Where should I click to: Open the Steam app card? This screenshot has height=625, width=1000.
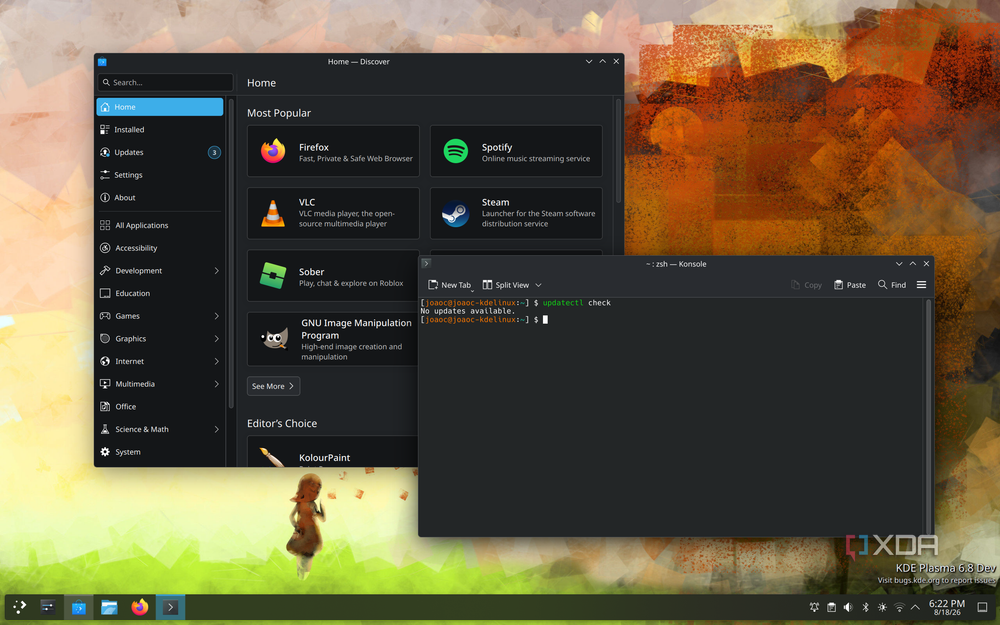pos(516,213)
